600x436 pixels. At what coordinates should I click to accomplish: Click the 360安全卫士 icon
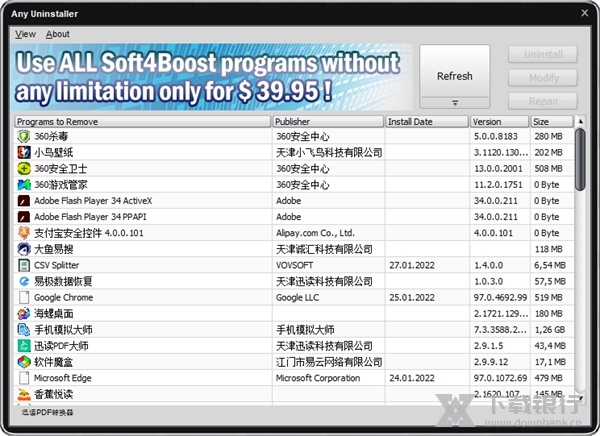pyautogui.click(x=24, y=168)
